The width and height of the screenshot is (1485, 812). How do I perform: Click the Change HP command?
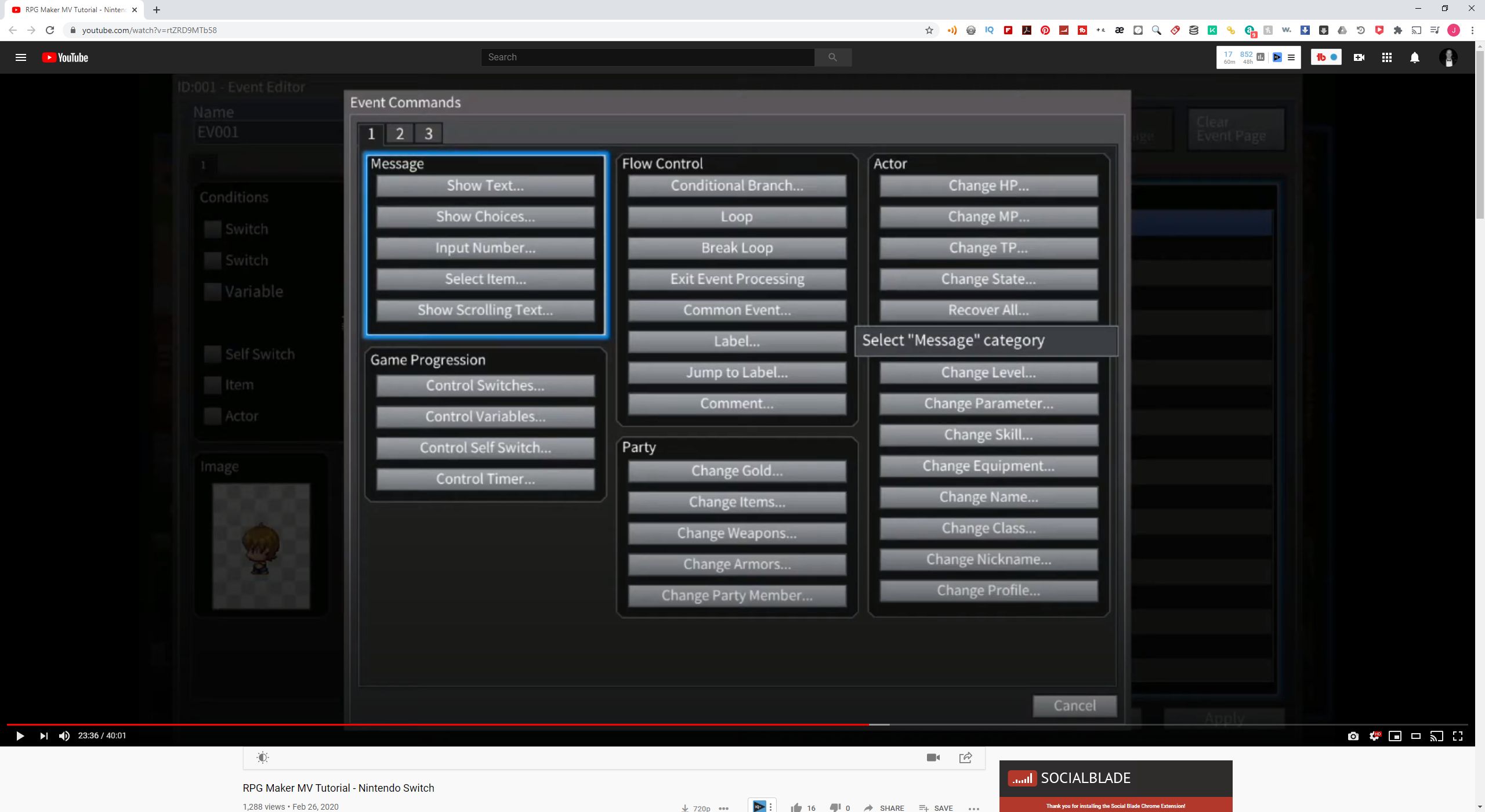click(989, 186)
